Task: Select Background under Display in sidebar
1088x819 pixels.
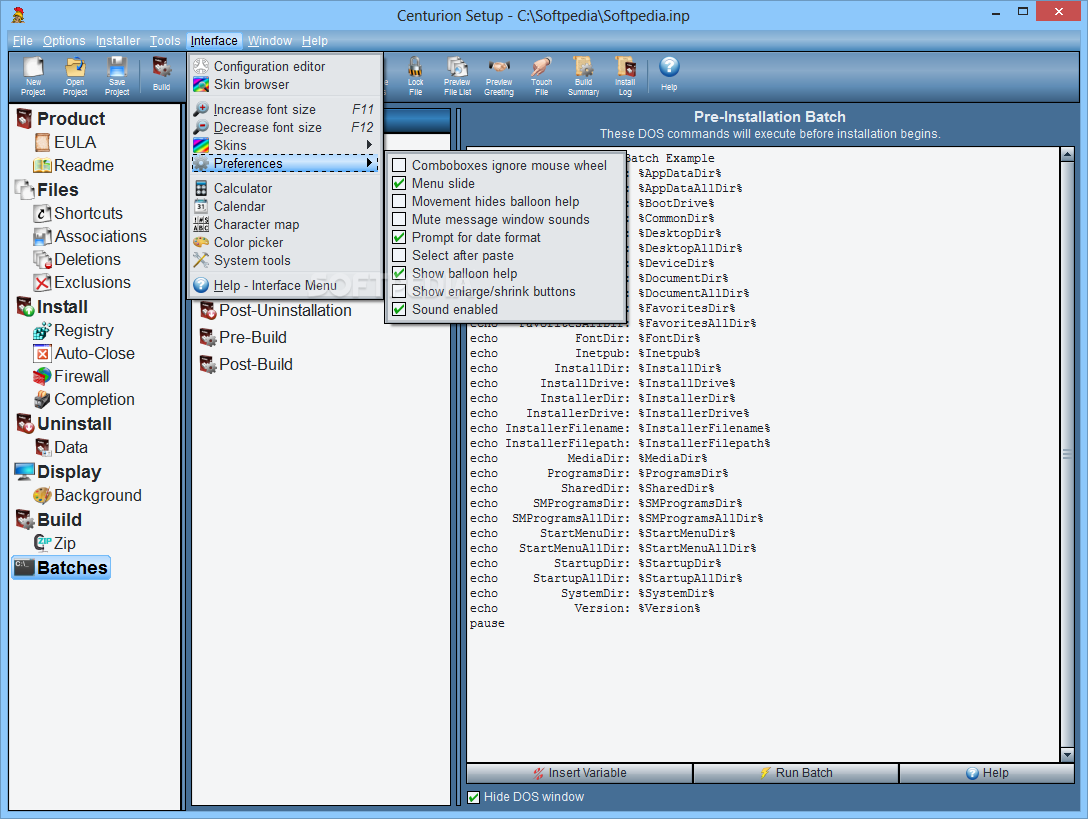Action: click(87, 495)
